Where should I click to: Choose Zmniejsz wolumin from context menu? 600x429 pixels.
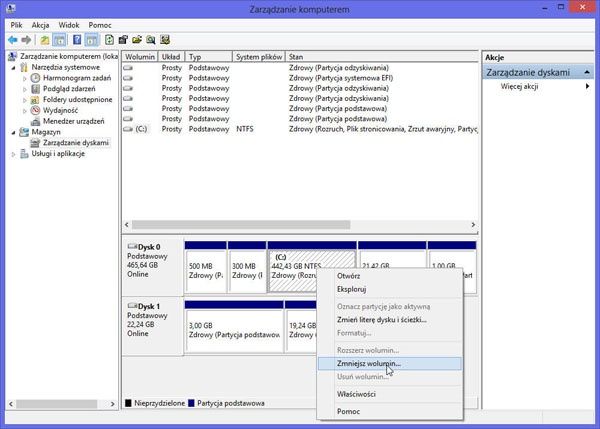tap(390, 364)
